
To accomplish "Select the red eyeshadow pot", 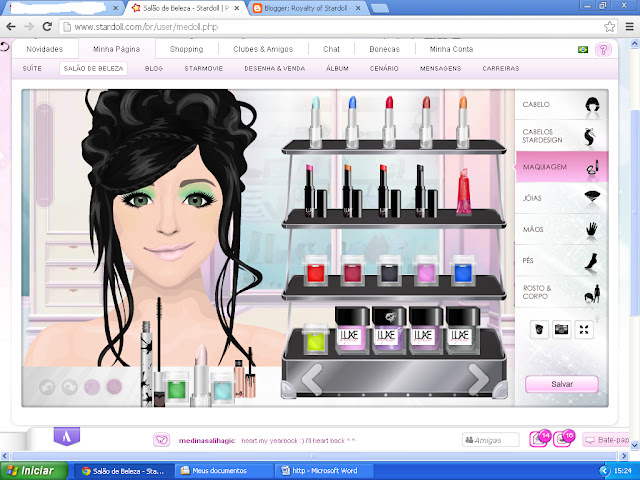I will (316, 271).
